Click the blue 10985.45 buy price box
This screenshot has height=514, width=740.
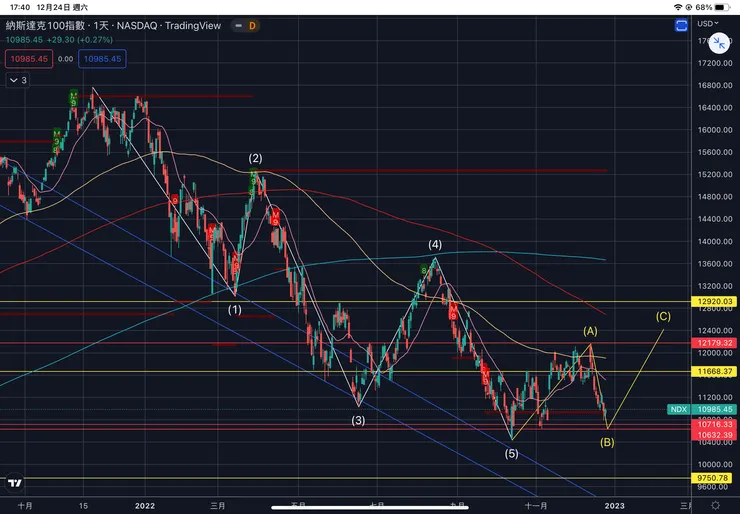(102, 59)
